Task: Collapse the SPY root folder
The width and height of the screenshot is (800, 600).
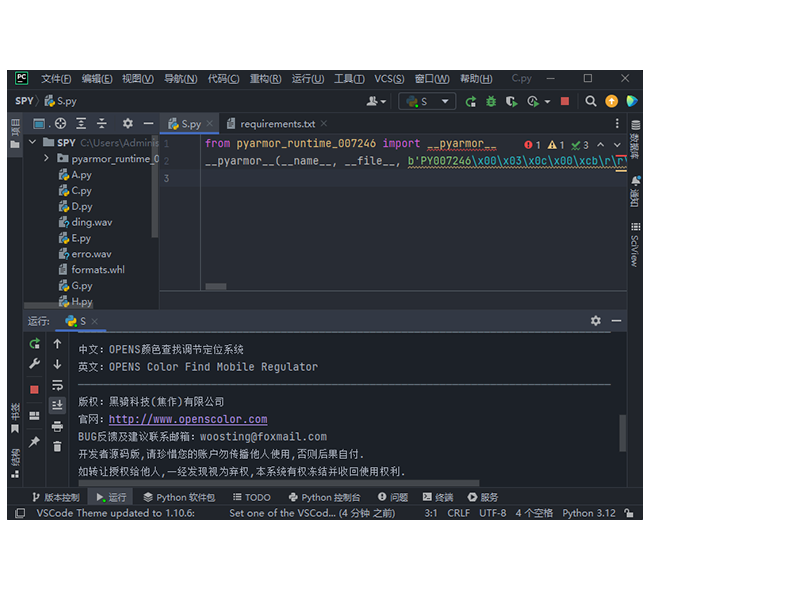Action: (33, 142)
